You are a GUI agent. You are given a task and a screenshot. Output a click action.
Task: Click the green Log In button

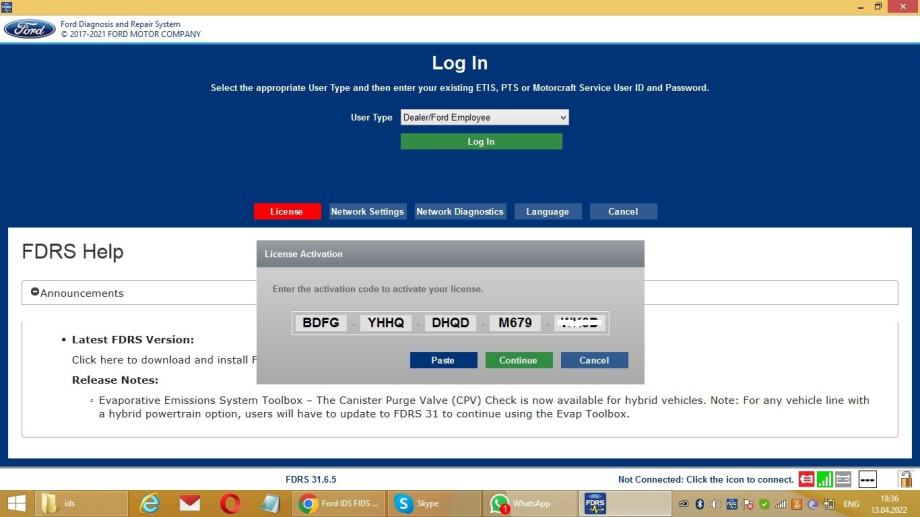pyautogui.click(x=481, y=141)
